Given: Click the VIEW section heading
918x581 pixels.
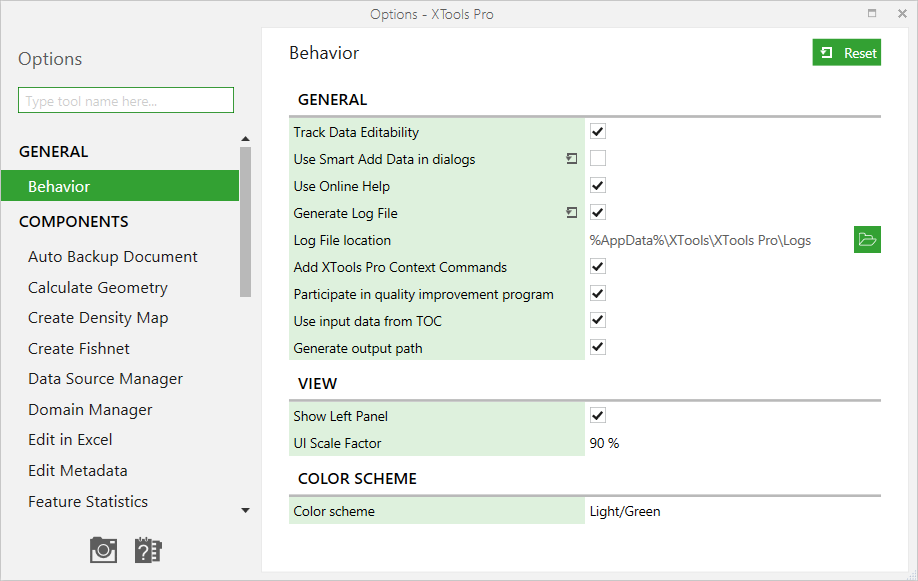Looking at the screenshot, I should (x=317, y=384).
